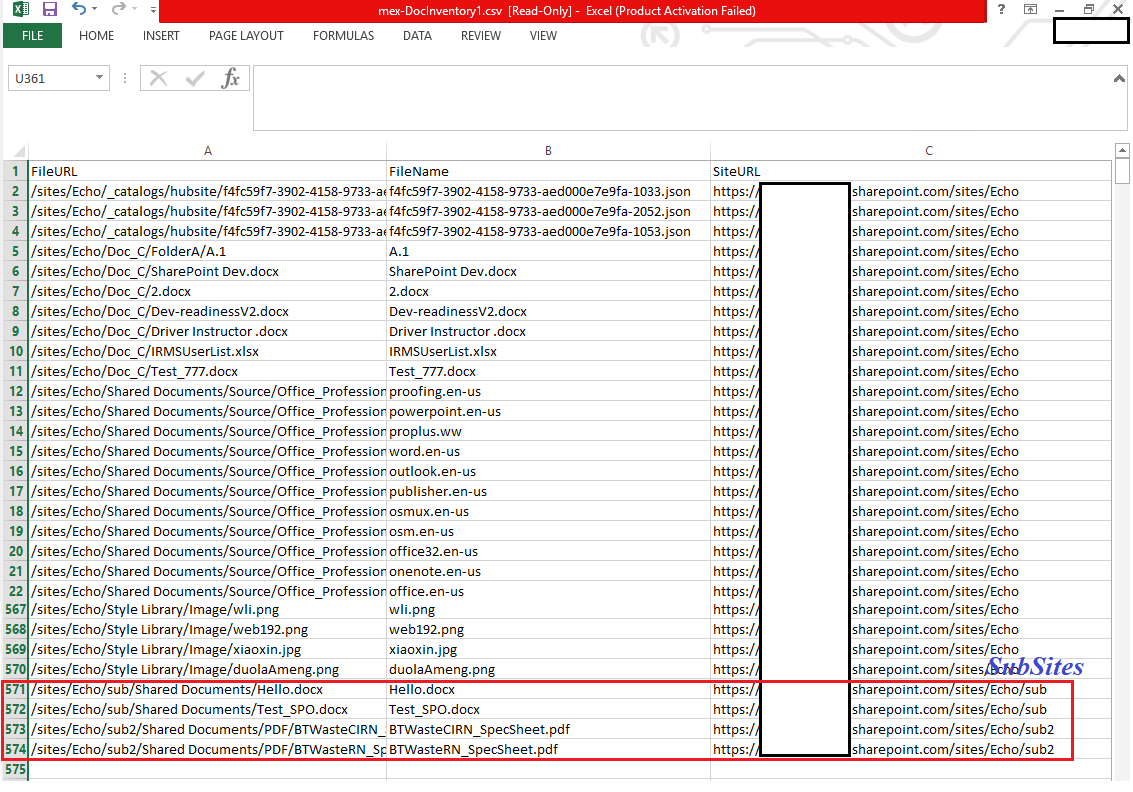Switch to the DATA tab
Image resolution: width=1133 pixels, height=792 pixels.
point(417,35)
